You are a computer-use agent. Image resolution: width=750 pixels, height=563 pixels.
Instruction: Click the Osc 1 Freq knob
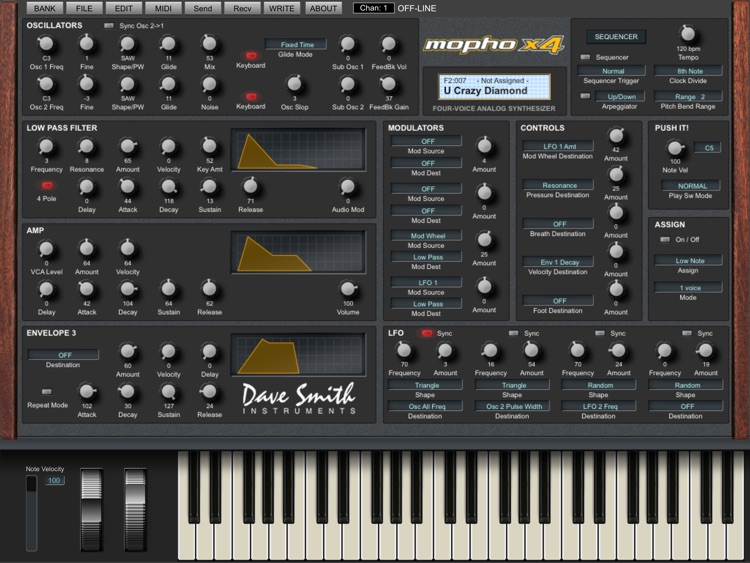coord(46,44)
